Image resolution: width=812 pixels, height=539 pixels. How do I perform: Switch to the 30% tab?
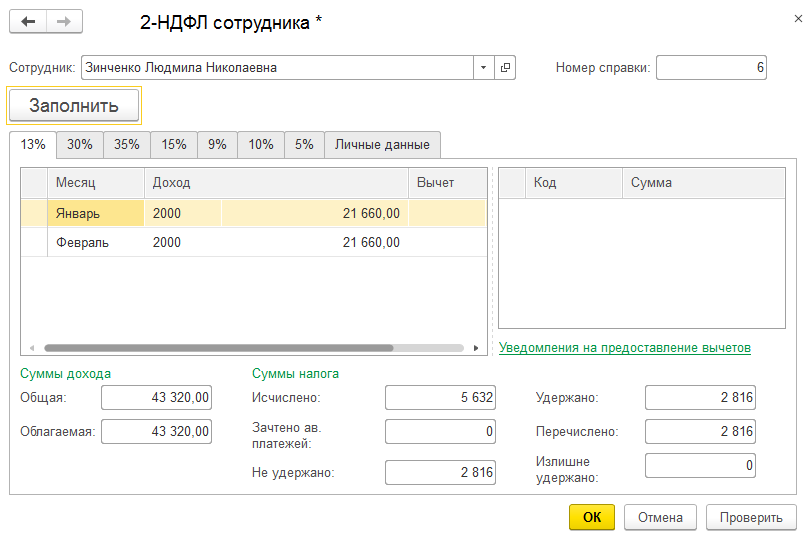click(80, 144)
